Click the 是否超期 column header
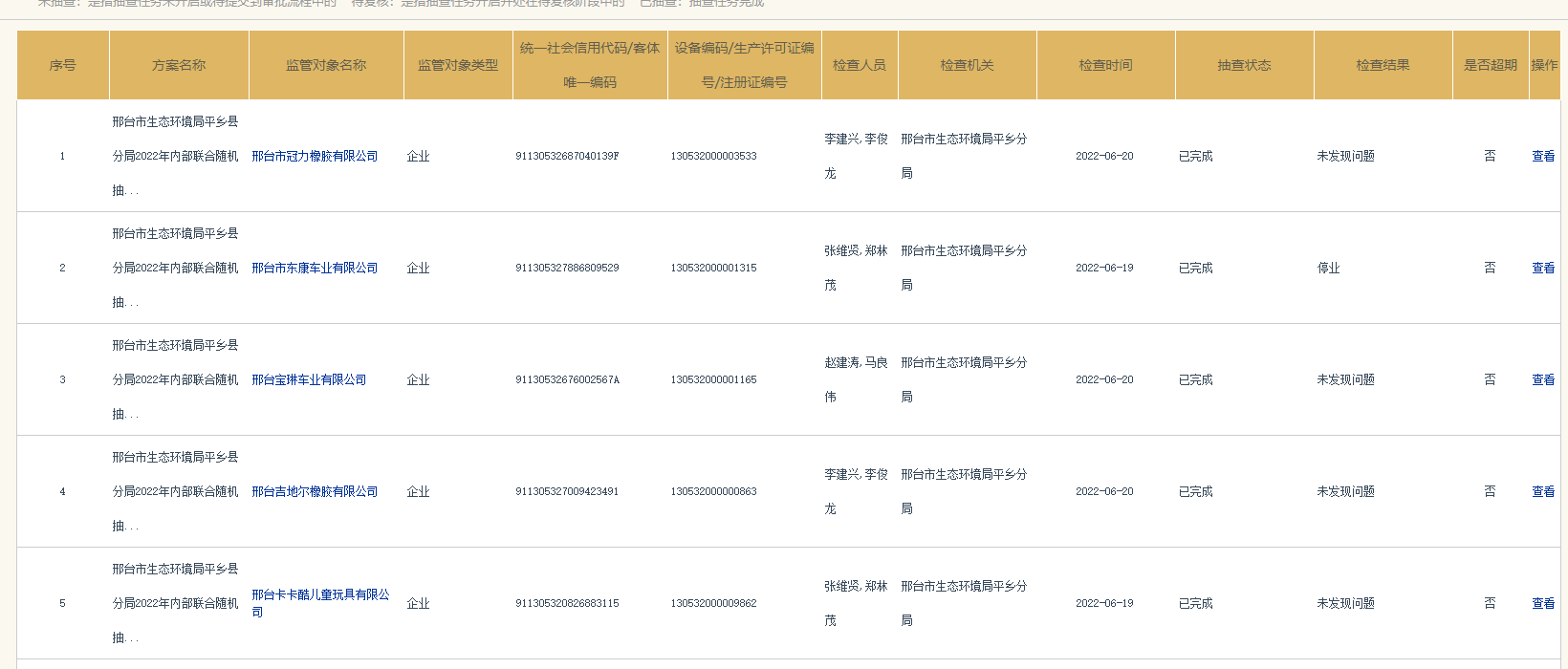The height and width of the screenshot is (669, 1568). tap(1491, 65)
